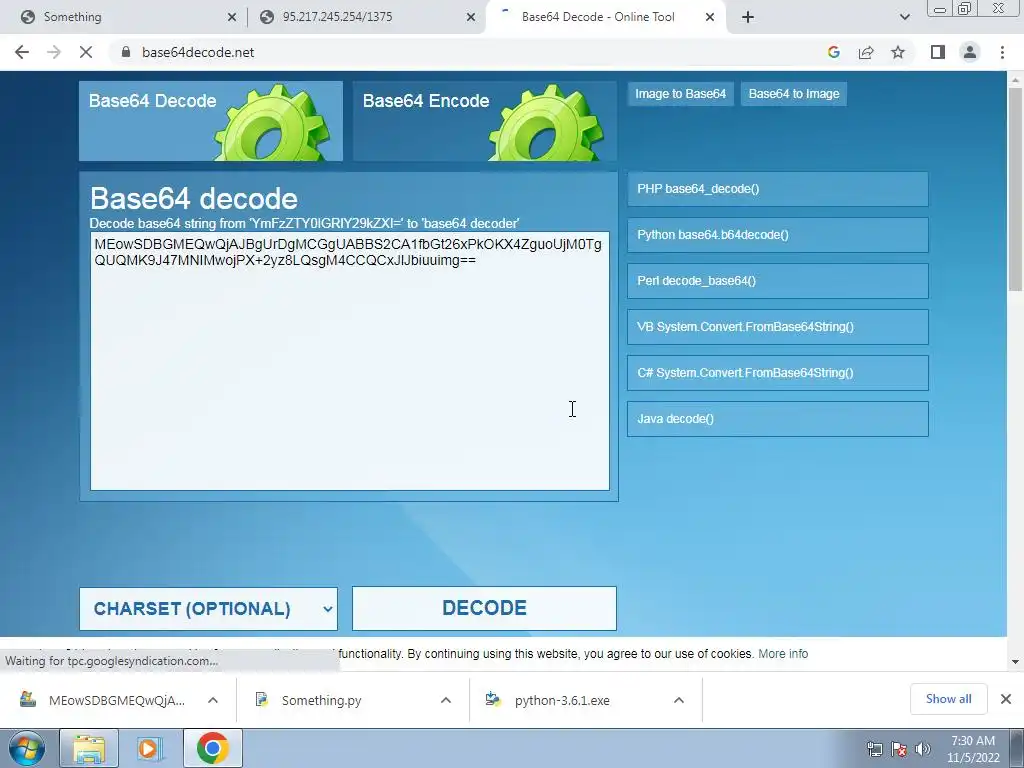Expand Something.py download options arrow
The image size is (1024, 768).
[445, 700]
